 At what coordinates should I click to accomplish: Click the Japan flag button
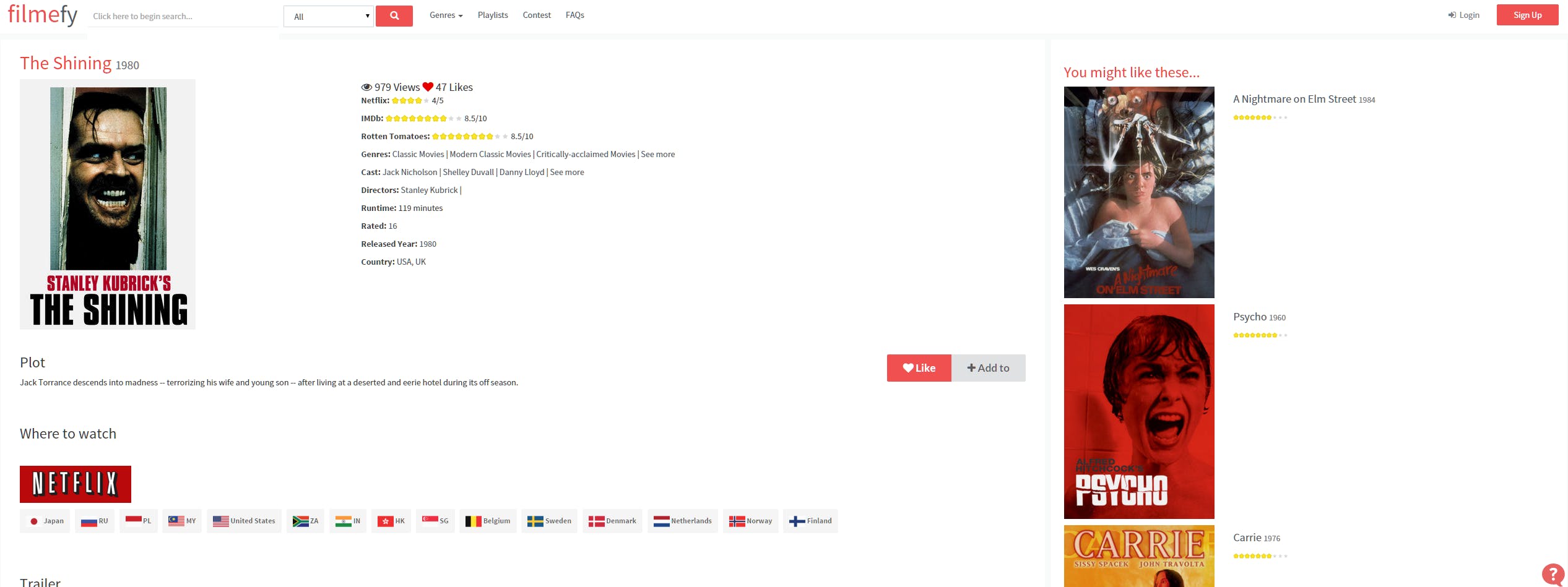[45, 521]
